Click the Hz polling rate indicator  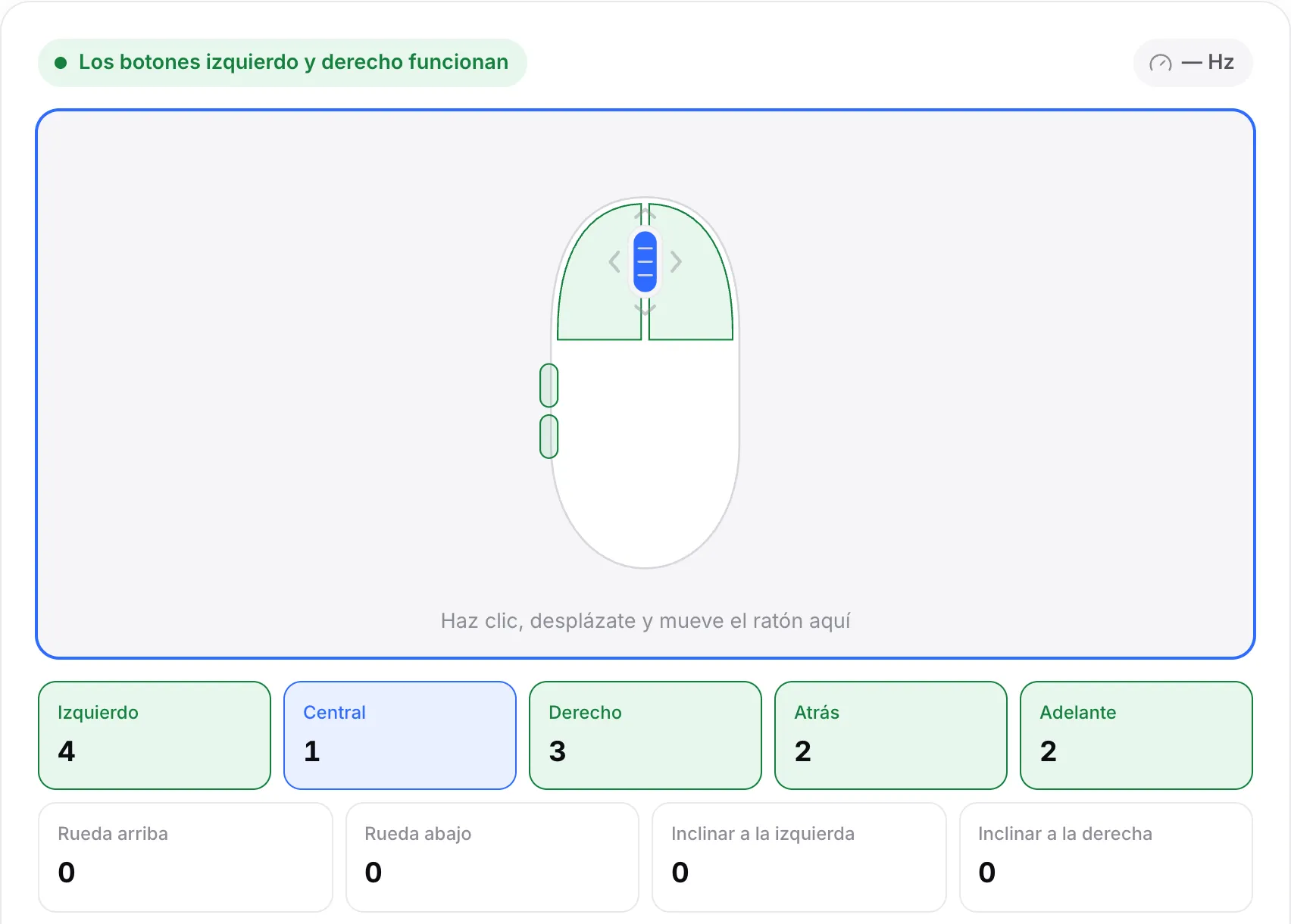click(1193, 63)
